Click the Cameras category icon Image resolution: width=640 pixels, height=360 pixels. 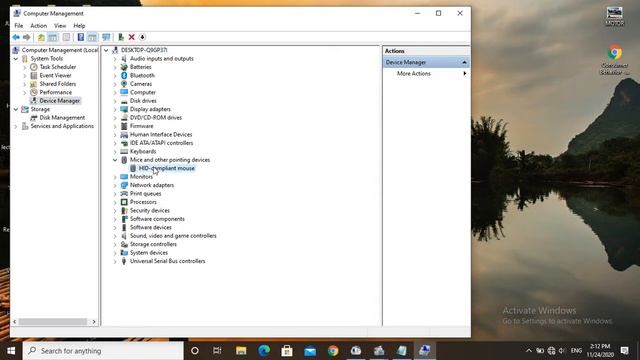[124, 84]
